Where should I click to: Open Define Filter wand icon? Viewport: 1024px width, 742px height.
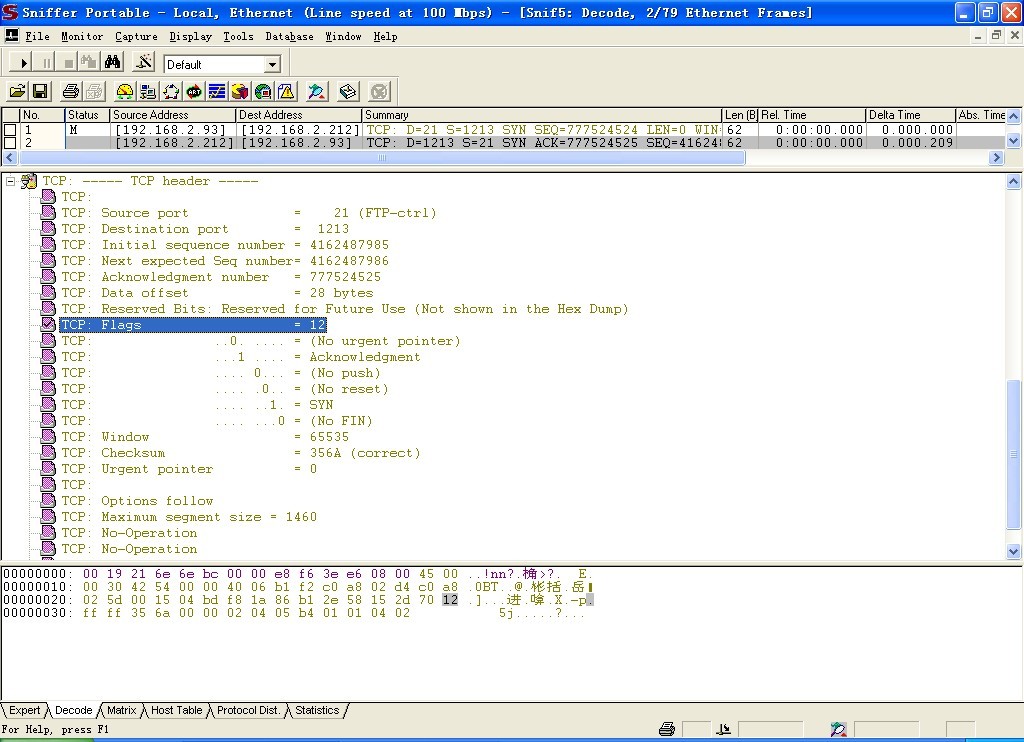[x=143, y=63]
